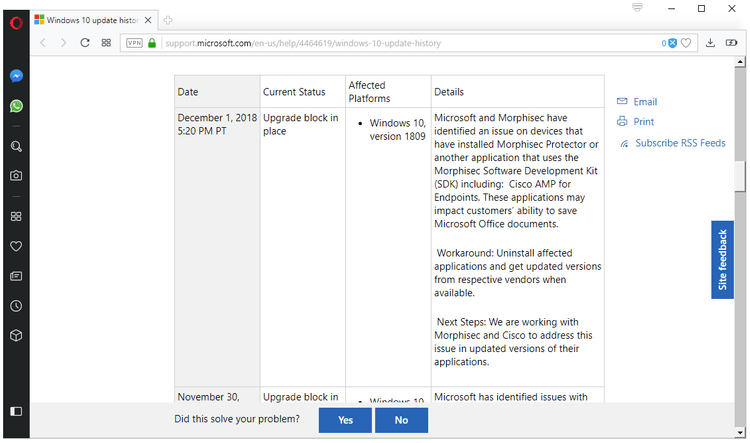Screen dimensions: 750x443
Task: Bookmark this page with heart icon
Action: pyautogui.click(x=686, y=43)
